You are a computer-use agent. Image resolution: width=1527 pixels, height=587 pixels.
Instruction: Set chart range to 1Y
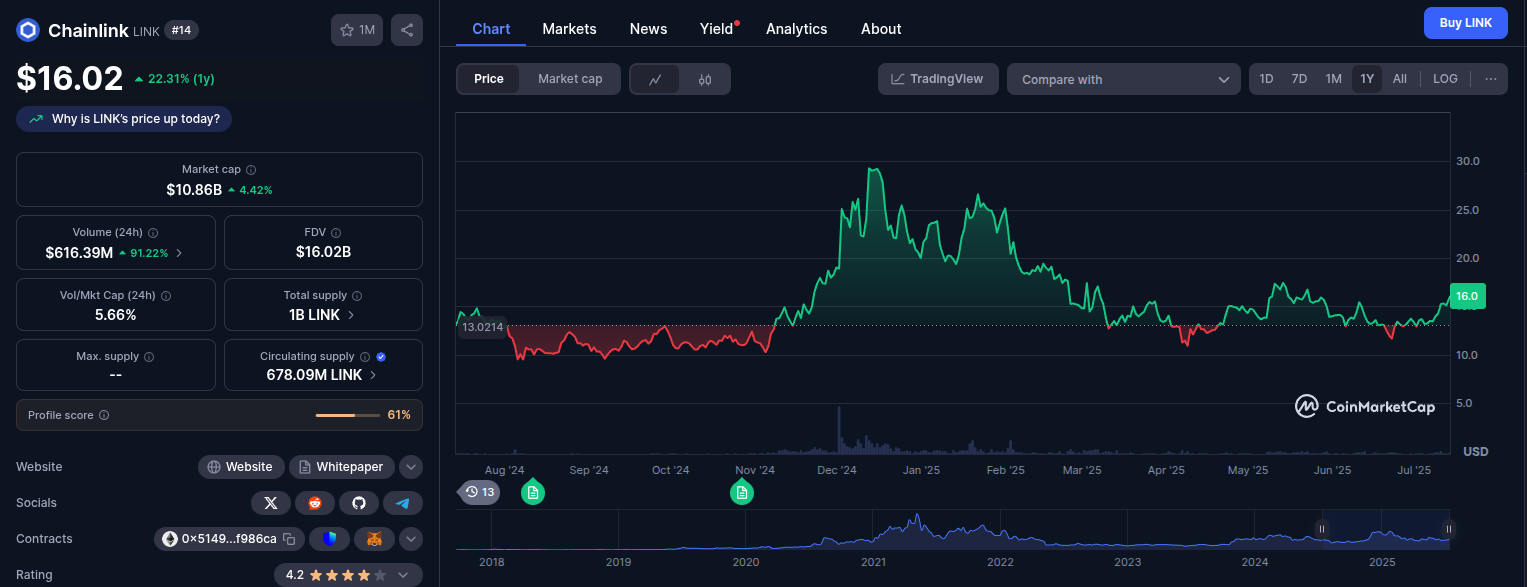point(1367,79)
